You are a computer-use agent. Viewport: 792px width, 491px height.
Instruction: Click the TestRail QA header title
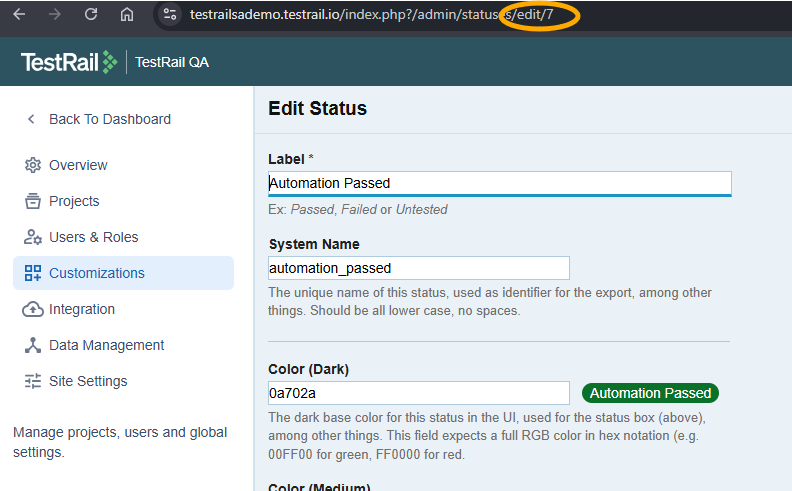pyautogui.click(x=172, y=62)
